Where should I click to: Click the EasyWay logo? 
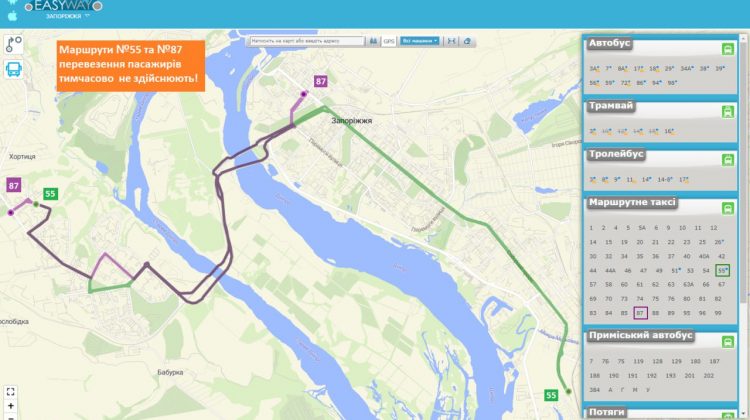pos(64,6)
